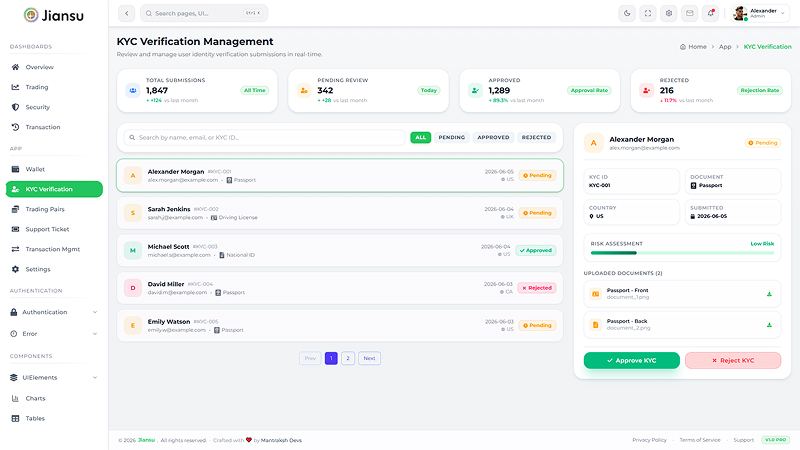Open Trading in sidebar
Image resolution: width=800 pixels, height=450 pixels.
pyautogui.click(x=54, y=87)
